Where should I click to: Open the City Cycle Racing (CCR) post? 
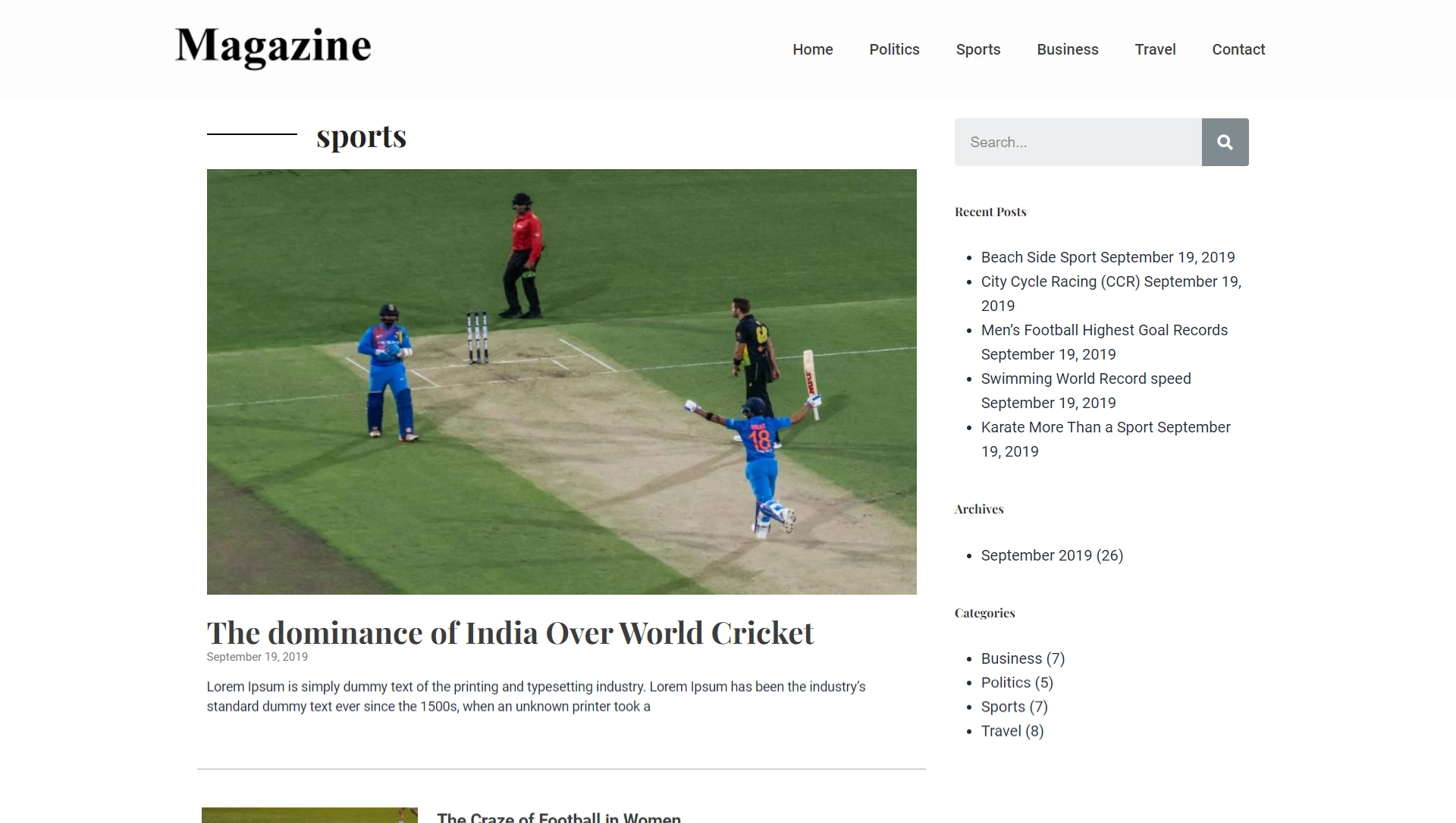click(1060, 281)
